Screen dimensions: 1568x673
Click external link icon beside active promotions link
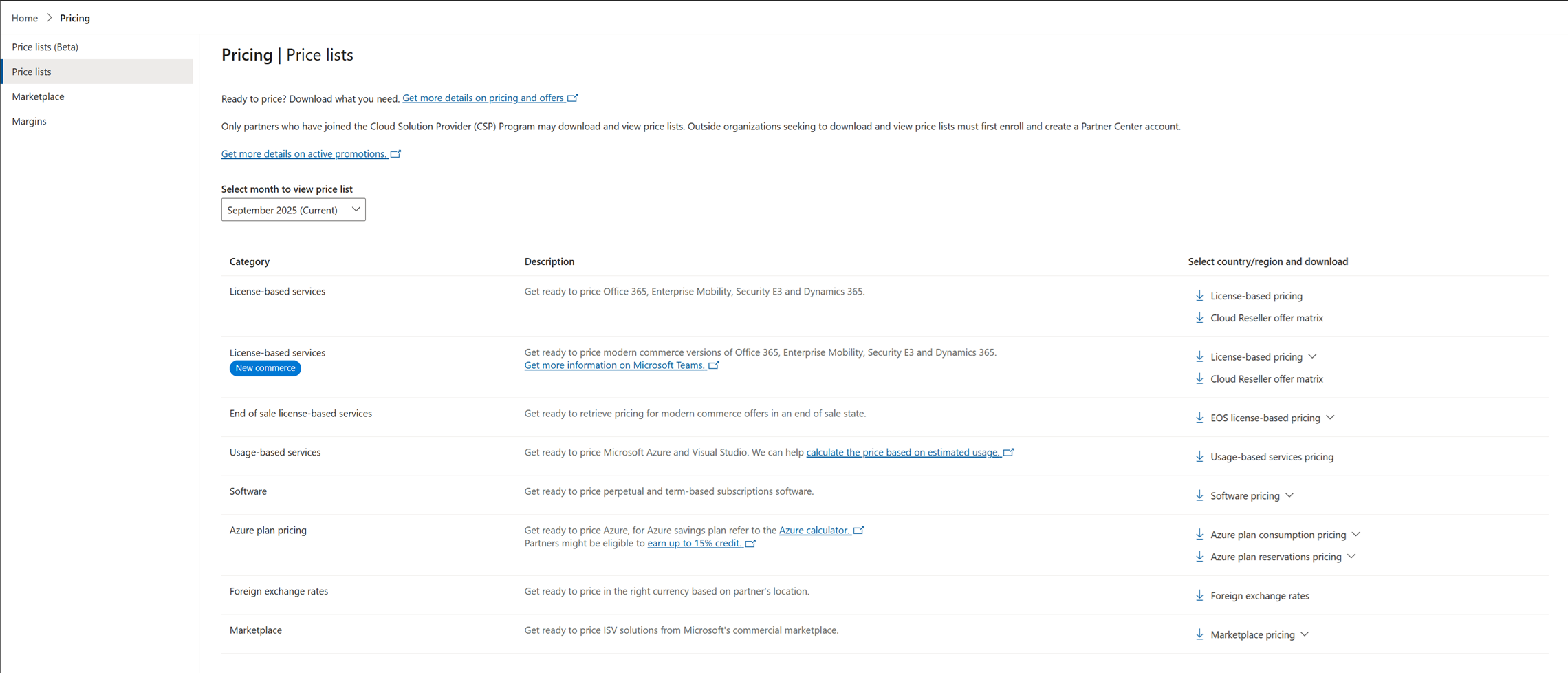pyautogui.click(x=396, y=153)
